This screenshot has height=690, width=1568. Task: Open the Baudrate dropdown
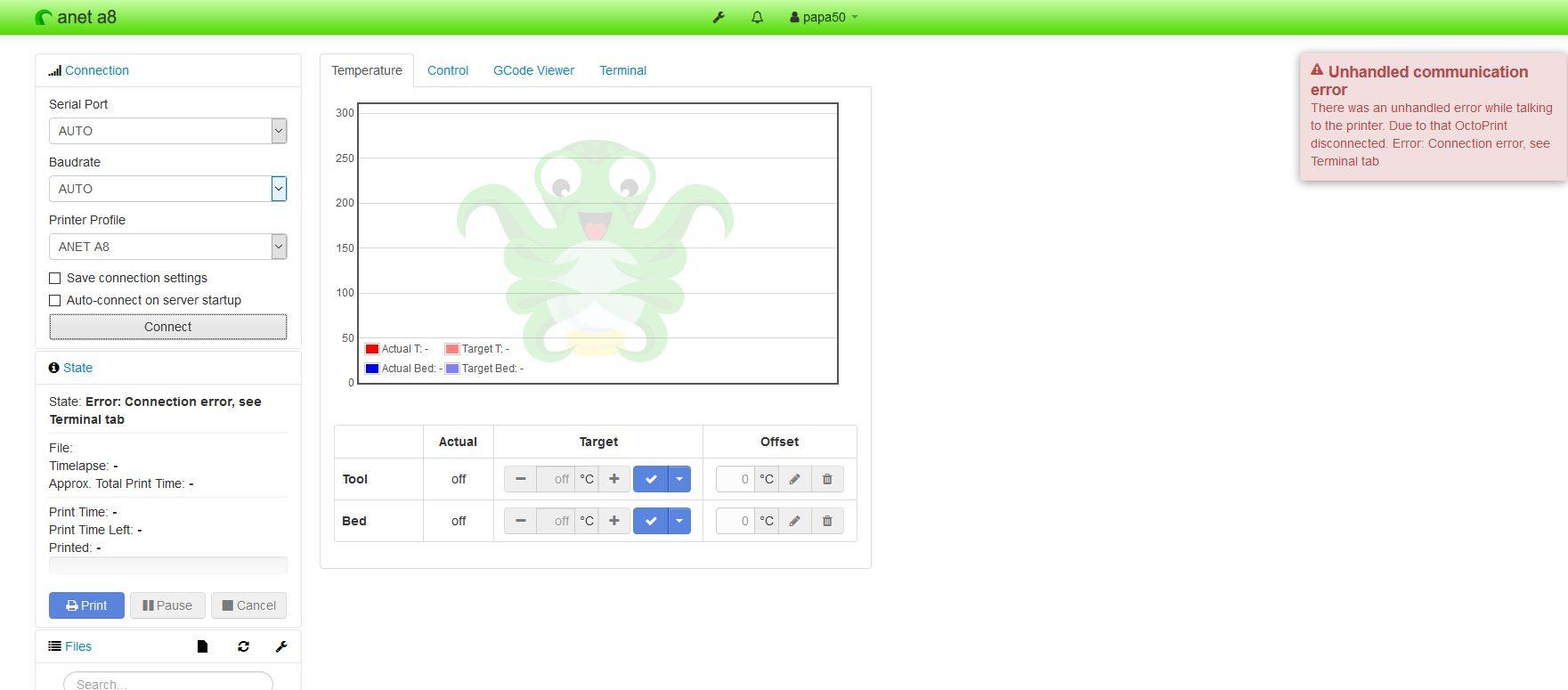[167, 189]
